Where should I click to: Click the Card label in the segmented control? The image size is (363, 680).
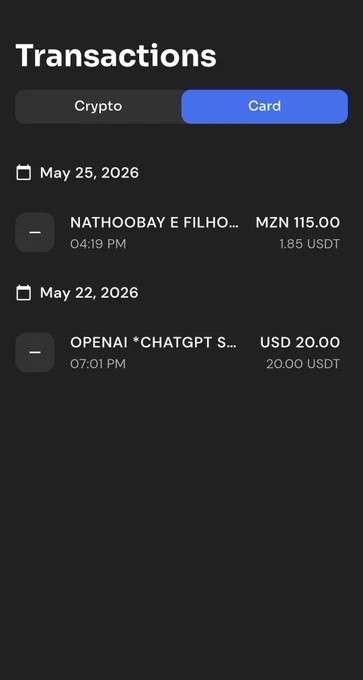tap(265, 106)
